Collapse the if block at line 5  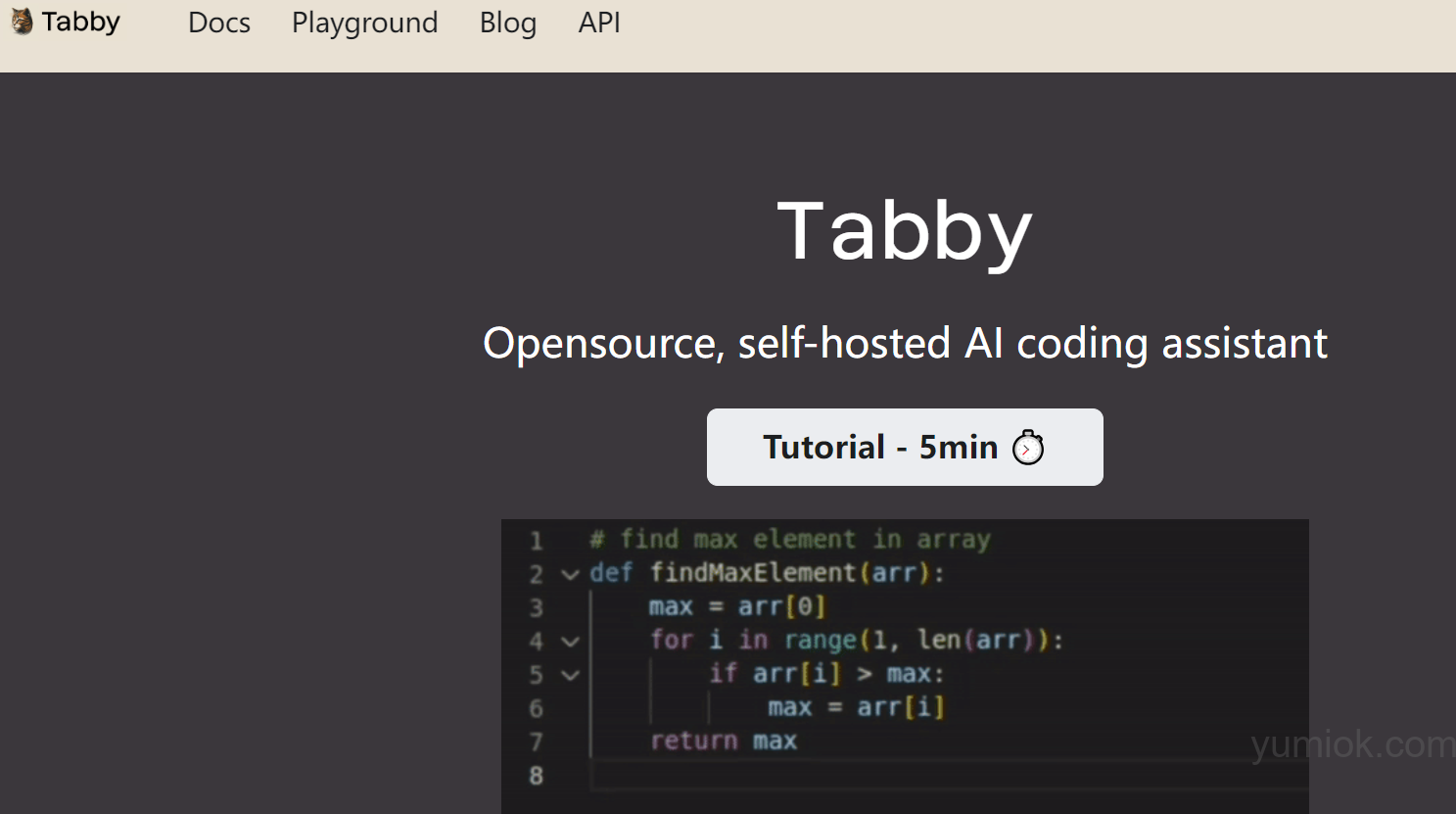pos(570,675)
